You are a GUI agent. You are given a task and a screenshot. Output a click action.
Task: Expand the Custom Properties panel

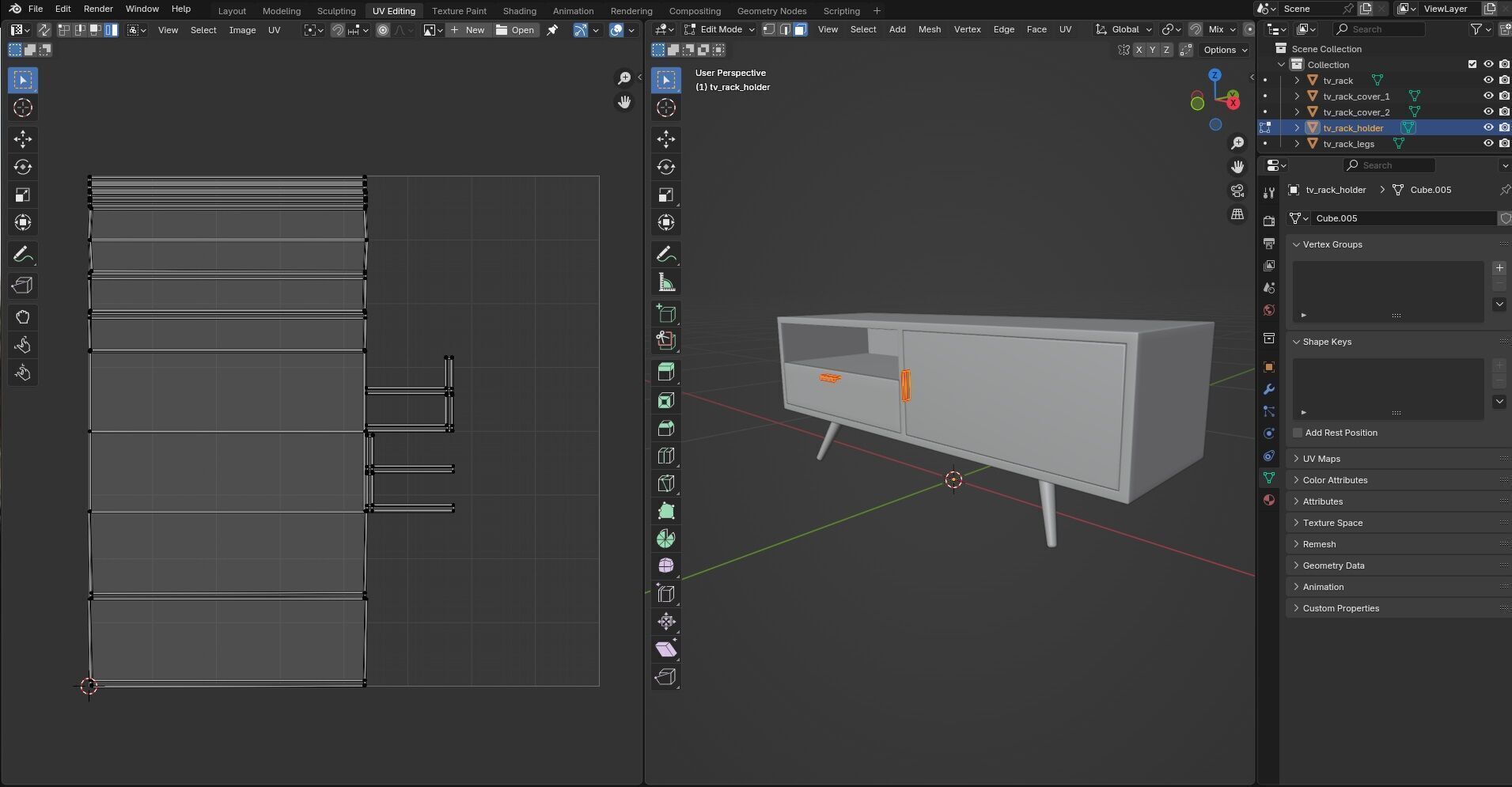coord(1340,608)
